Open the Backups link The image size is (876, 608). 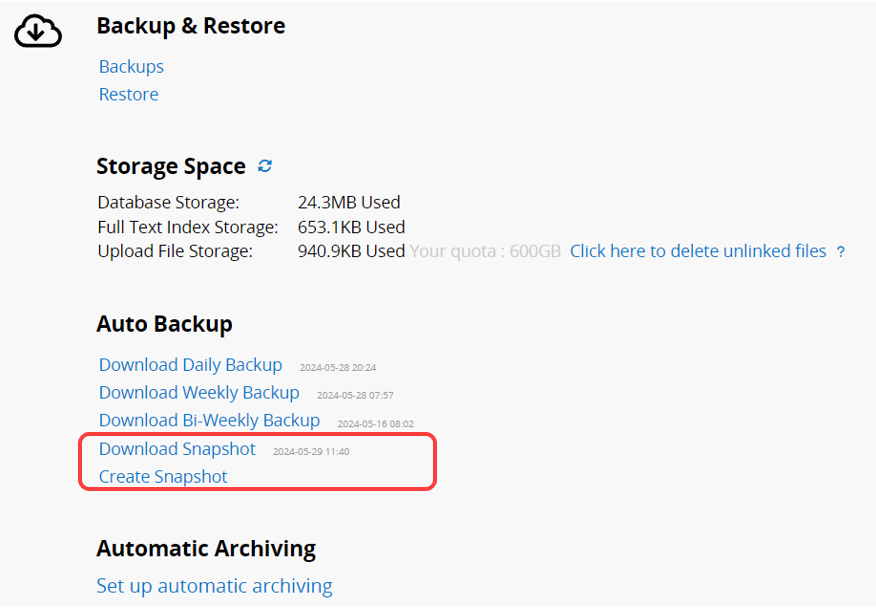131,67
